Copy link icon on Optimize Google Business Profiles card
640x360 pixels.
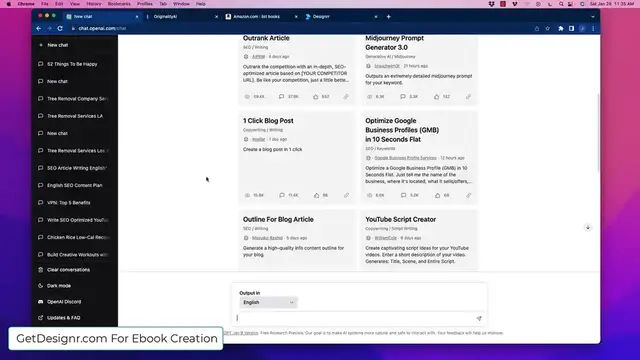469,195
